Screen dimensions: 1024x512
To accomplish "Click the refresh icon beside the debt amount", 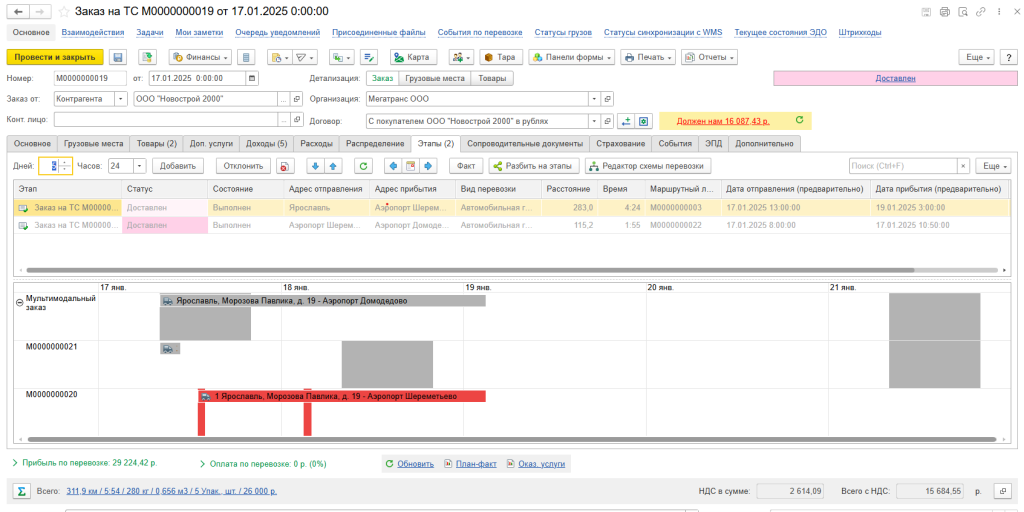I will point(799,120).
